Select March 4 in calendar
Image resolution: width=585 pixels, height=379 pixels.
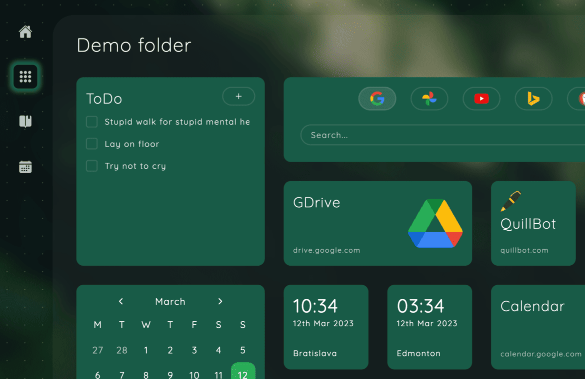pyautogui.click(x=218, y=350)
